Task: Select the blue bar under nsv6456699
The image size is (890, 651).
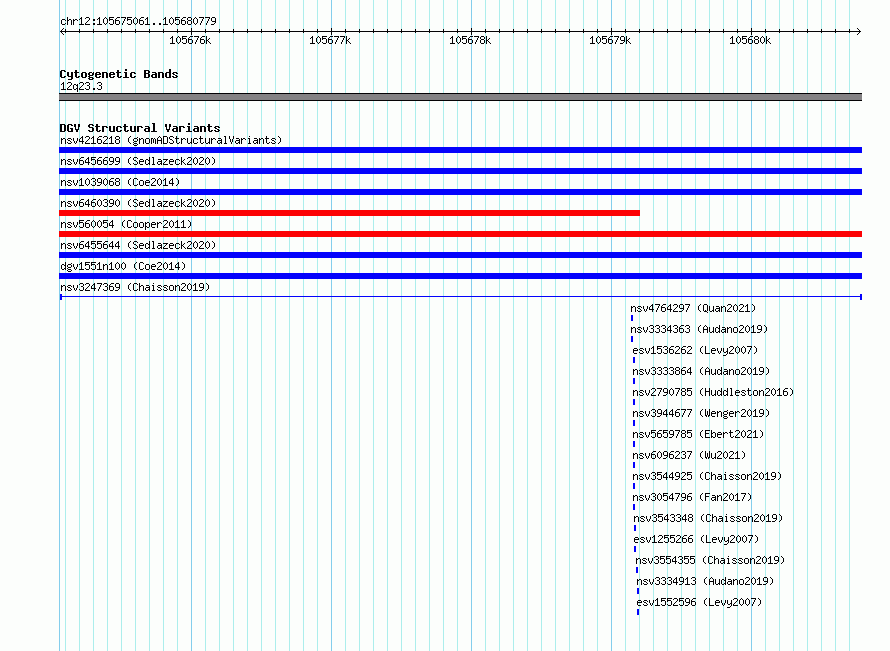Action: coord(460,171)
